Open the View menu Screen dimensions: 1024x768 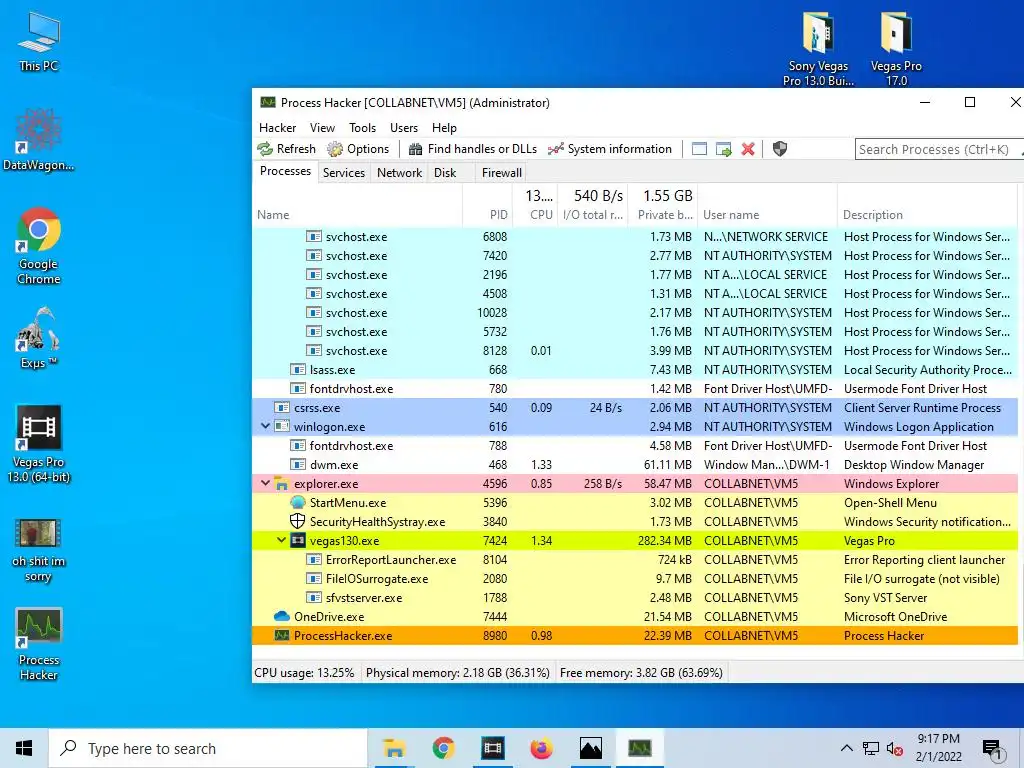coord(322,128)
